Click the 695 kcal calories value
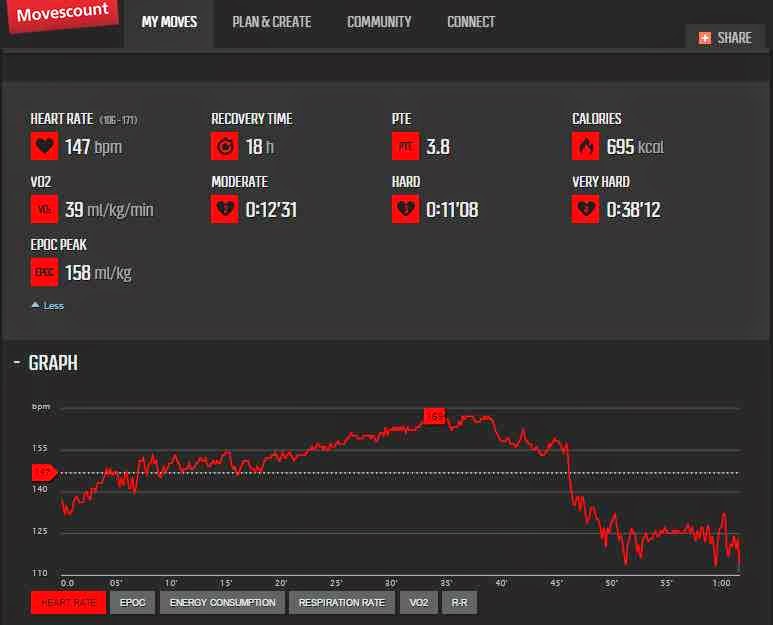 [x=635, y=146]
